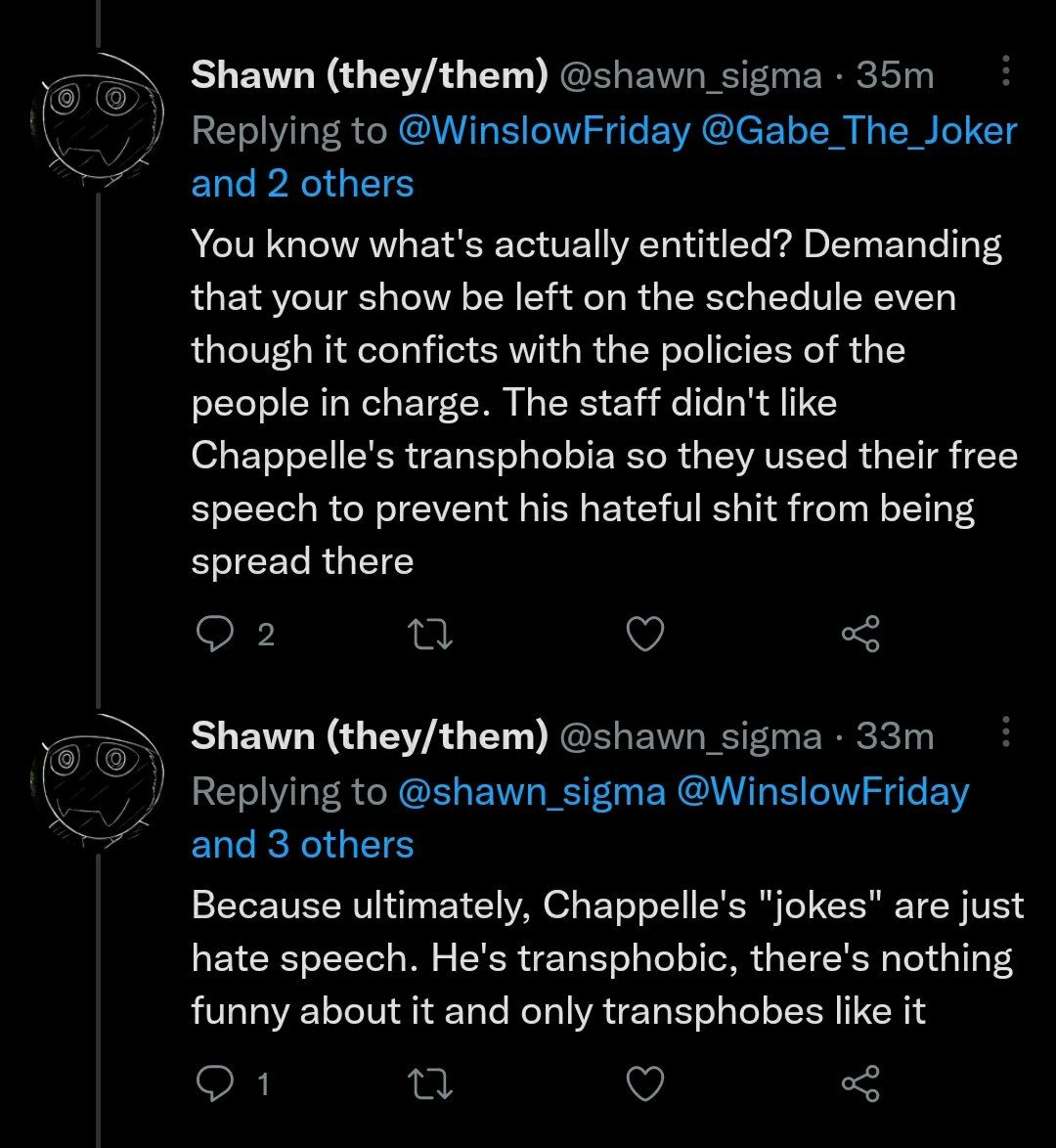1056x1148 pixels.
Task: Open more options for the 33m tweet
Action: (x=1007, y=733)
